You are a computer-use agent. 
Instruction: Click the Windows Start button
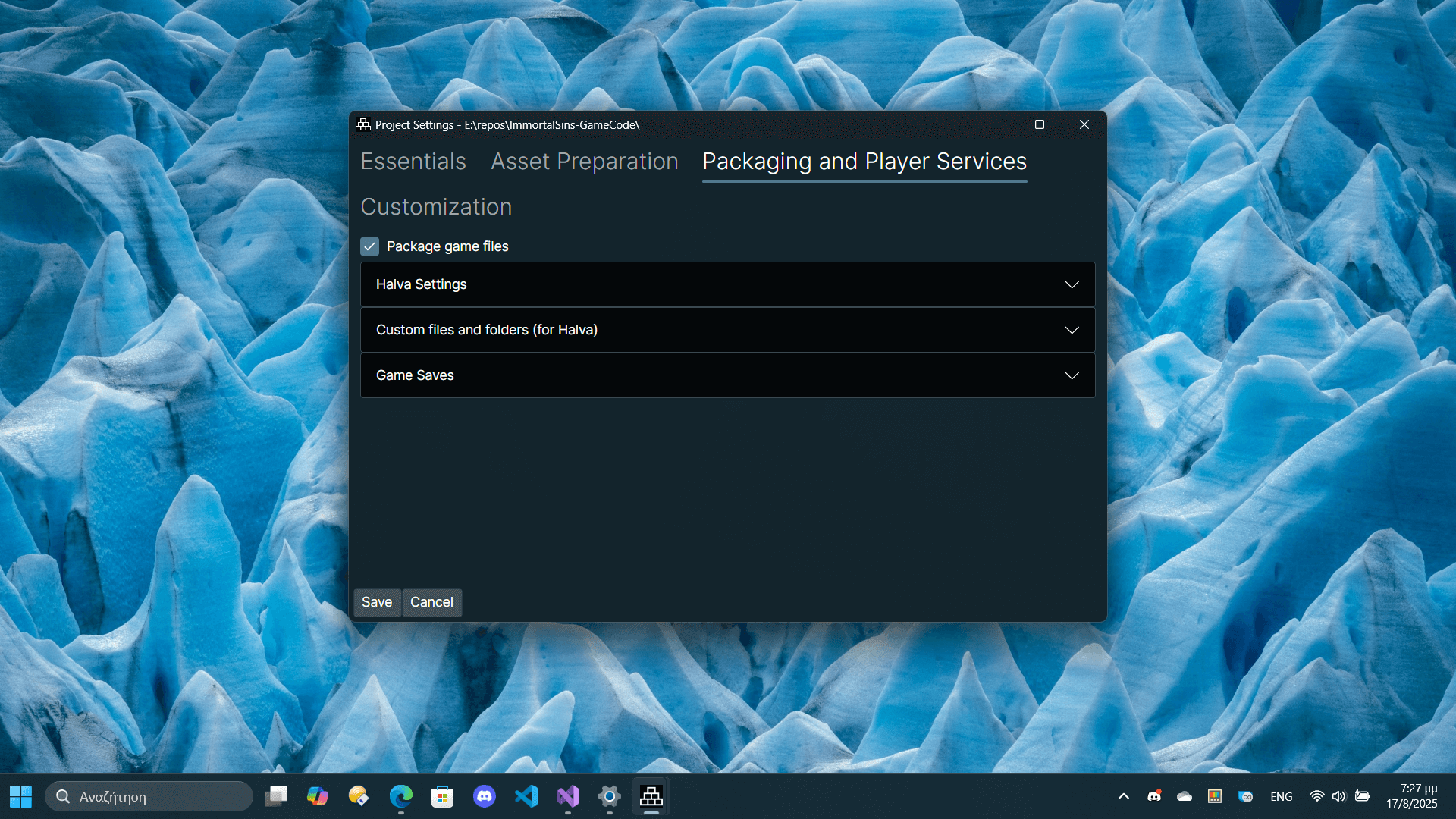click(20, 796)
